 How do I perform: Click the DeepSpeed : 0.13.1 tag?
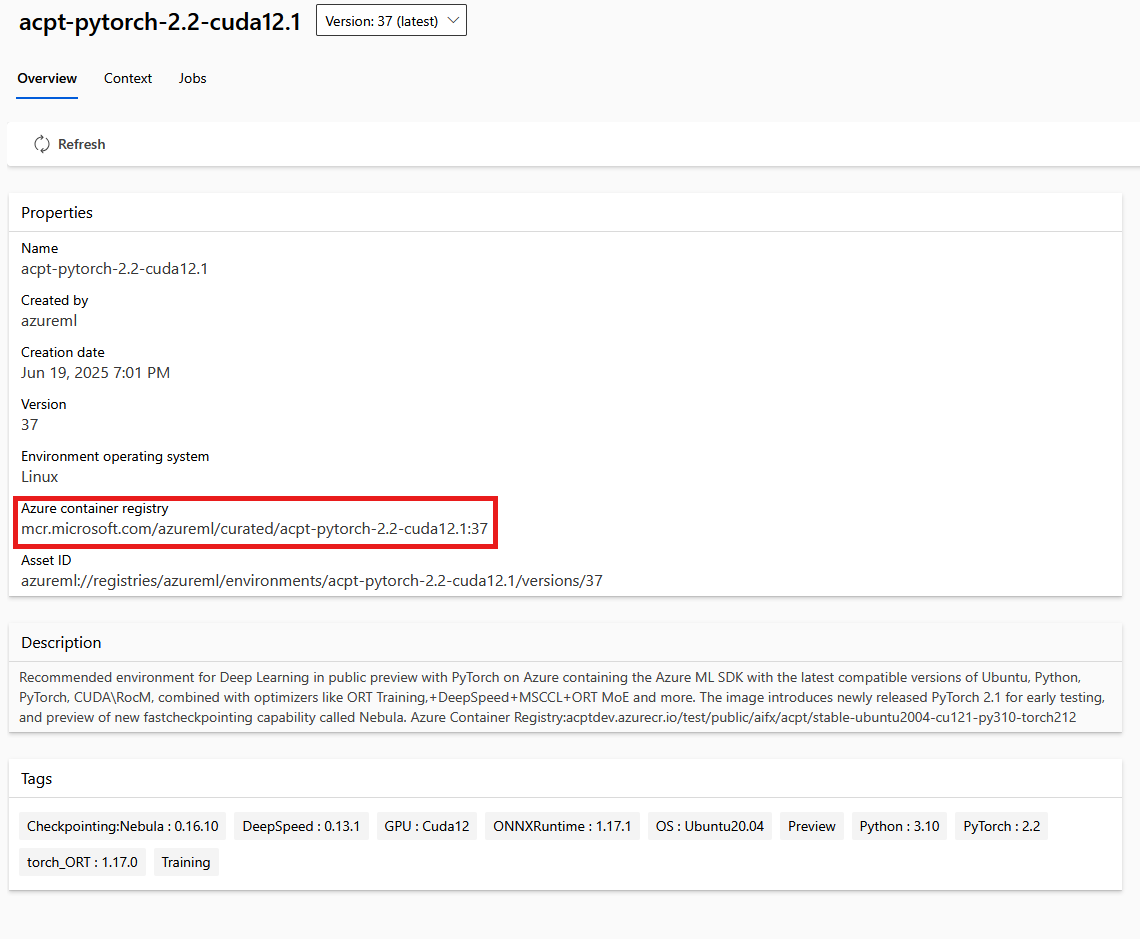(x=301, y=826)
